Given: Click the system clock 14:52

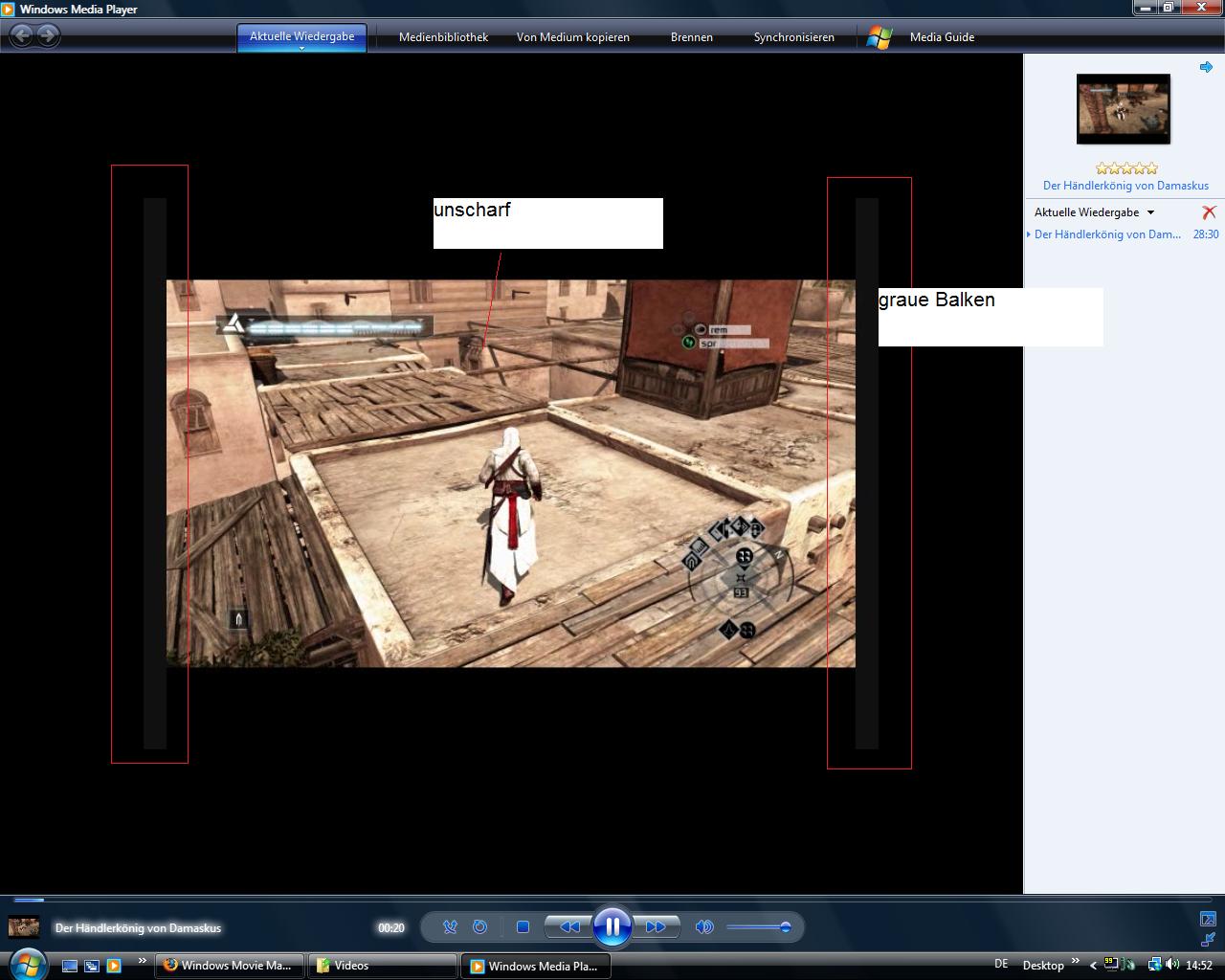Looking at the screenshot, I should click(1199, 966).
